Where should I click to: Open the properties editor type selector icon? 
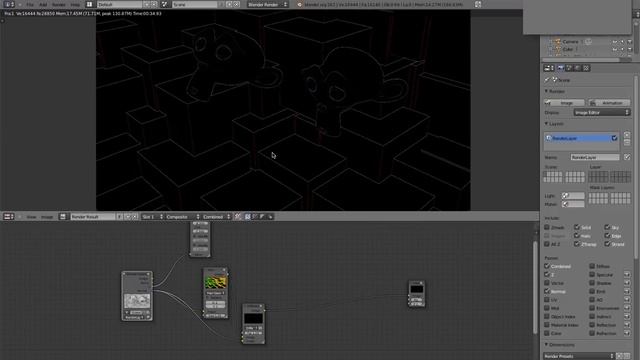pos(549,68)
